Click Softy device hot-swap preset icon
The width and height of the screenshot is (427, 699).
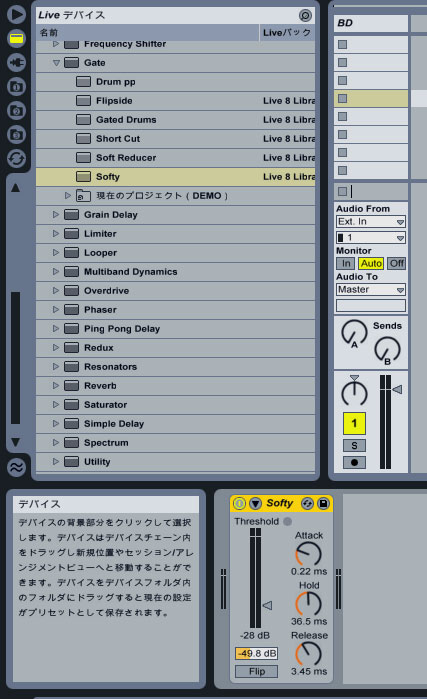[307, 504]
